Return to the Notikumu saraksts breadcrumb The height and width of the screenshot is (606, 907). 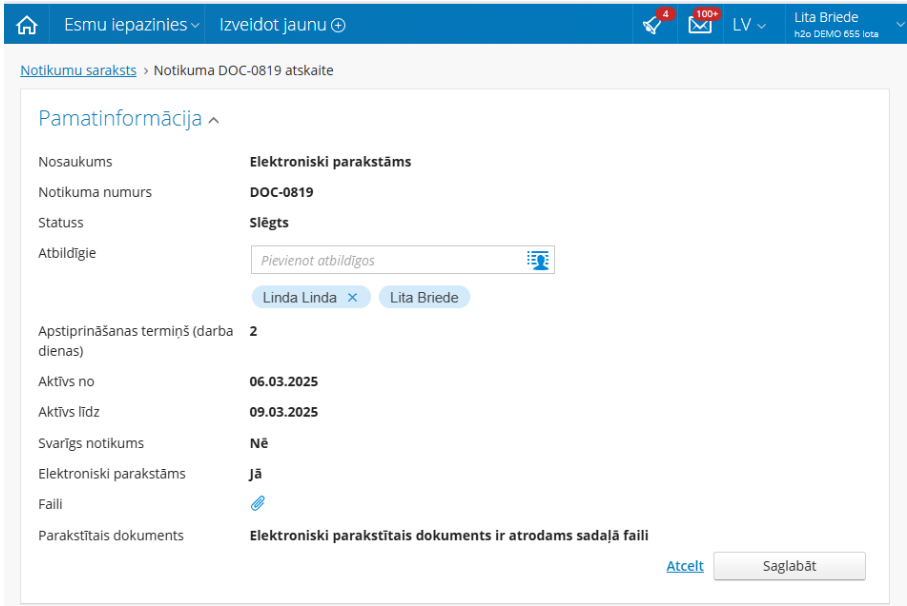point(78,70)
